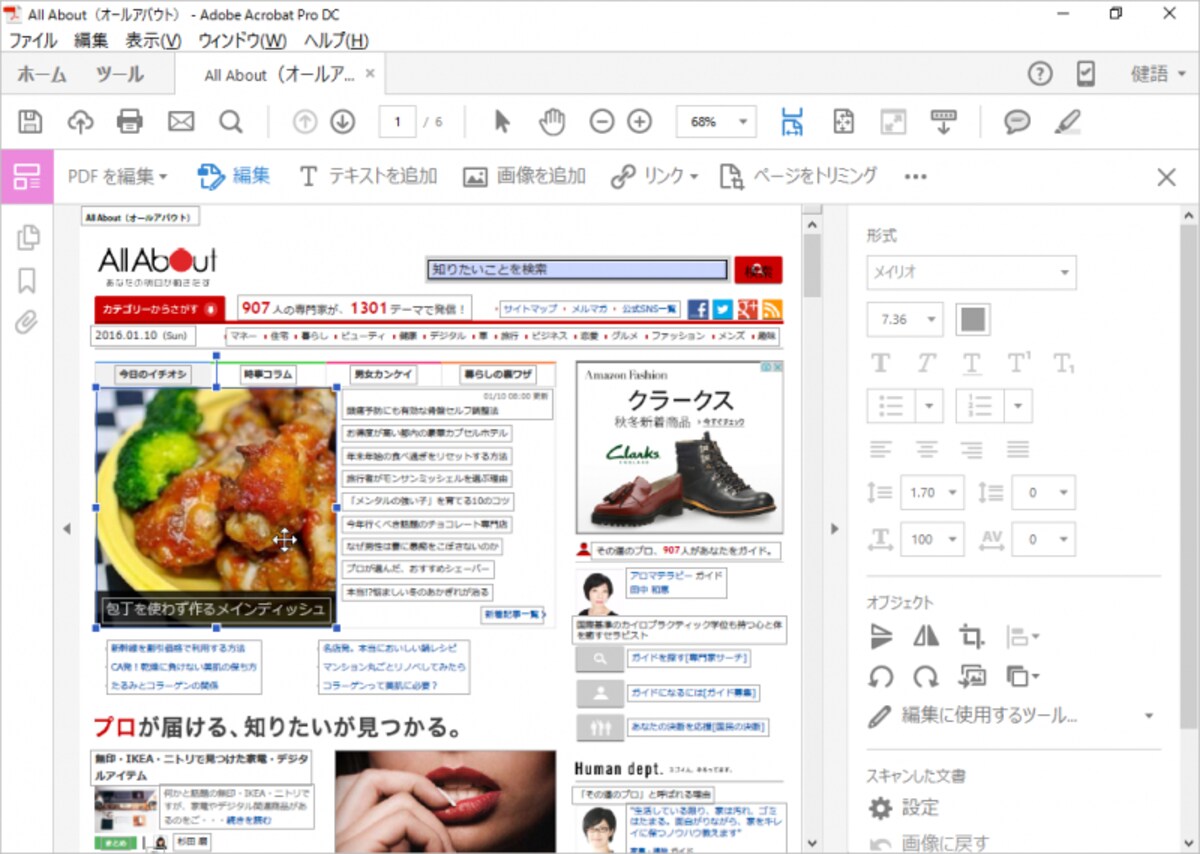1200x854 pixels.
Task: Open the attachments paperclip panel
Action: click(28, 322)
